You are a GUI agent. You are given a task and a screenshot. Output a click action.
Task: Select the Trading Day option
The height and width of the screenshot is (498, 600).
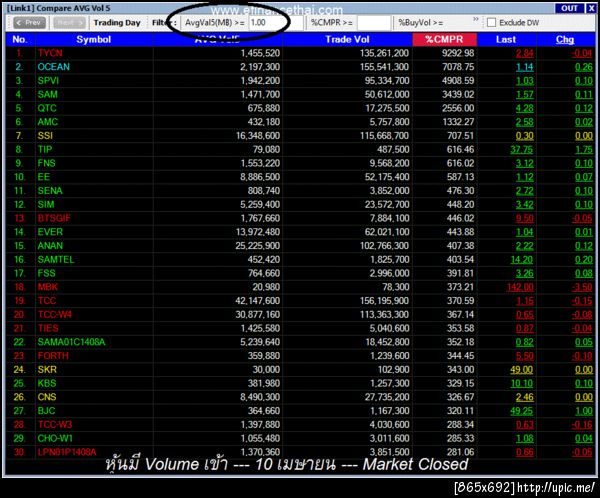[x=117, y=23]
